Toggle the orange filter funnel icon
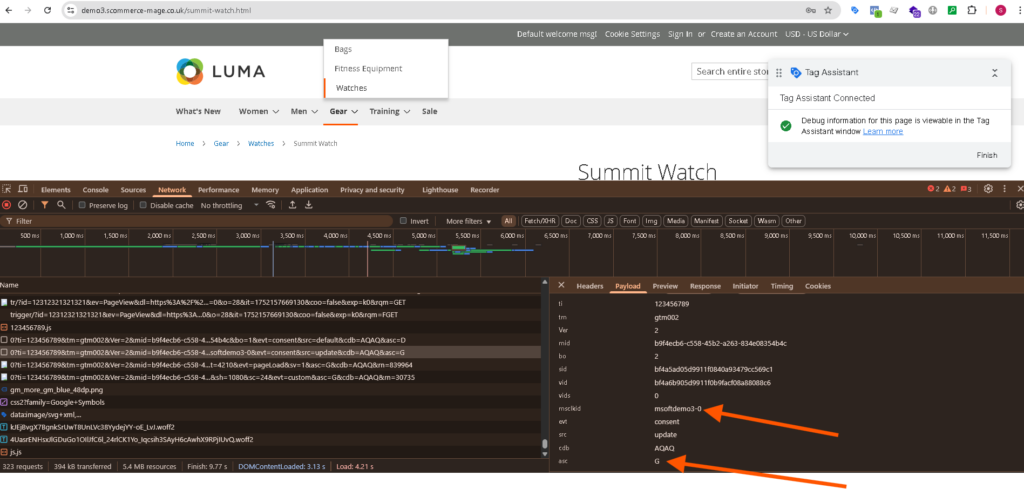This screenshot has width=1024, height=489. coord(44,205)
